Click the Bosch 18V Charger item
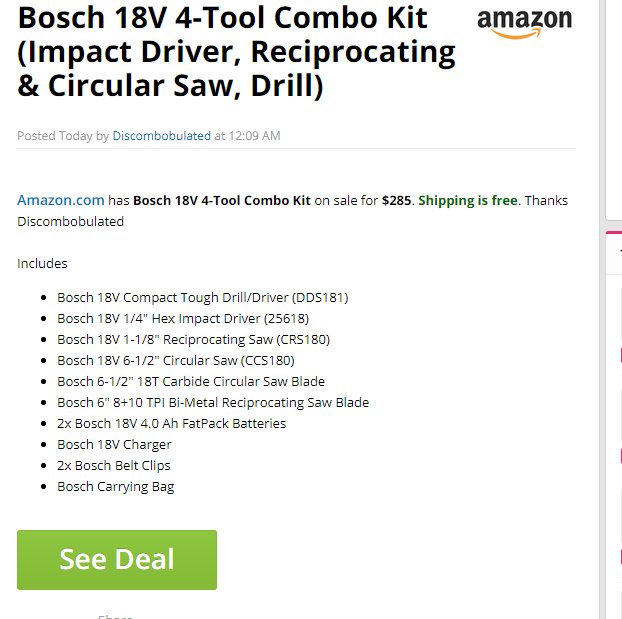The height and width of the screenshot is (619, 622). point(114,444)
